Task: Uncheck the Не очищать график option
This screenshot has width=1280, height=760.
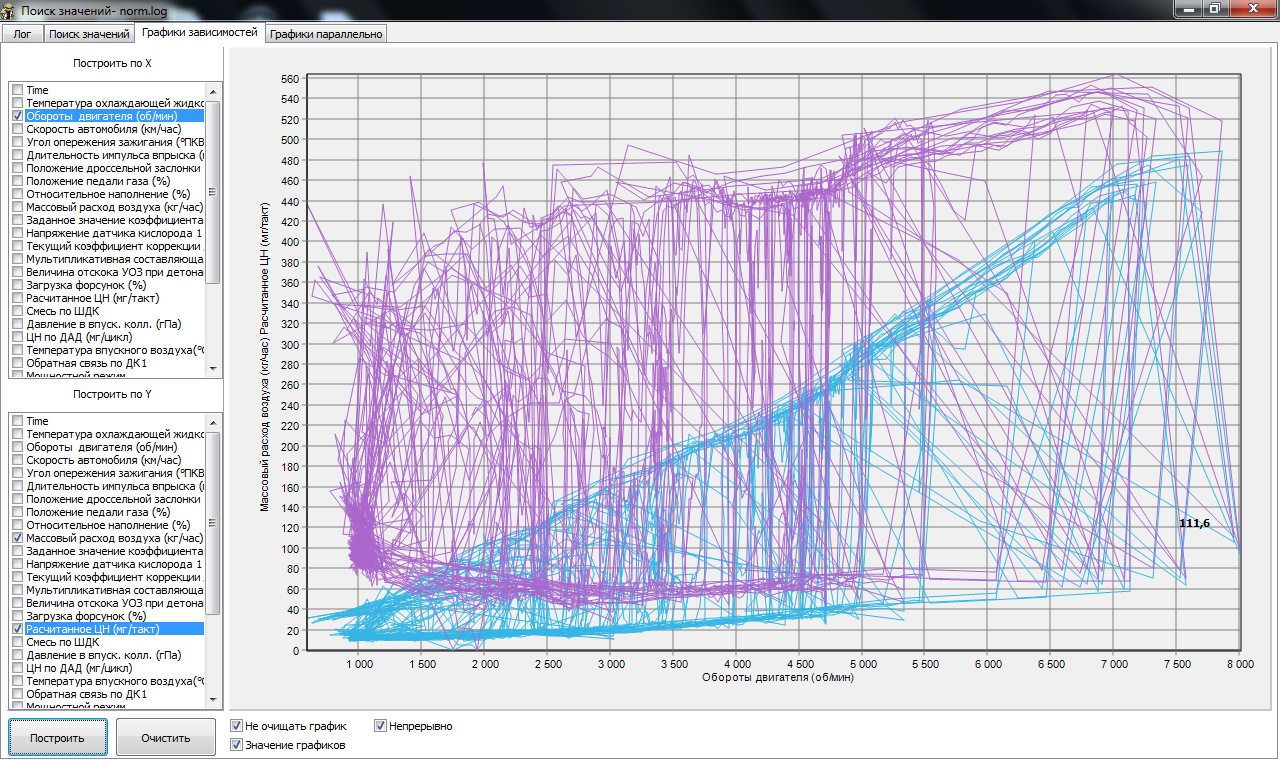Action: pyautogui.click(x=236, y=726)
